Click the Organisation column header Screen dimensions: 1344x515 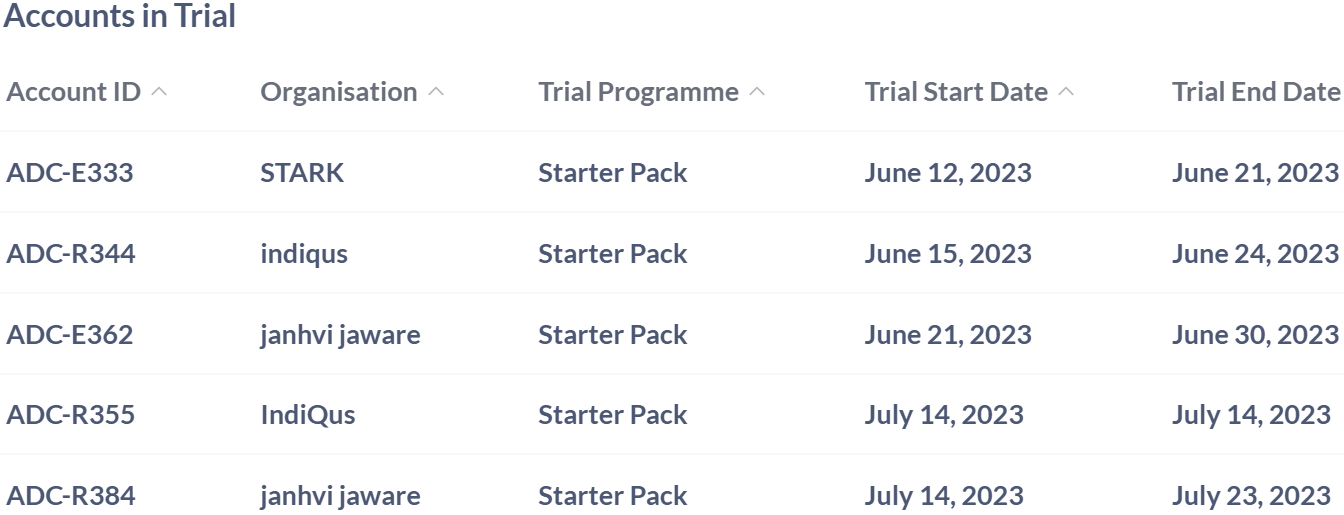[x=339, y=92]
